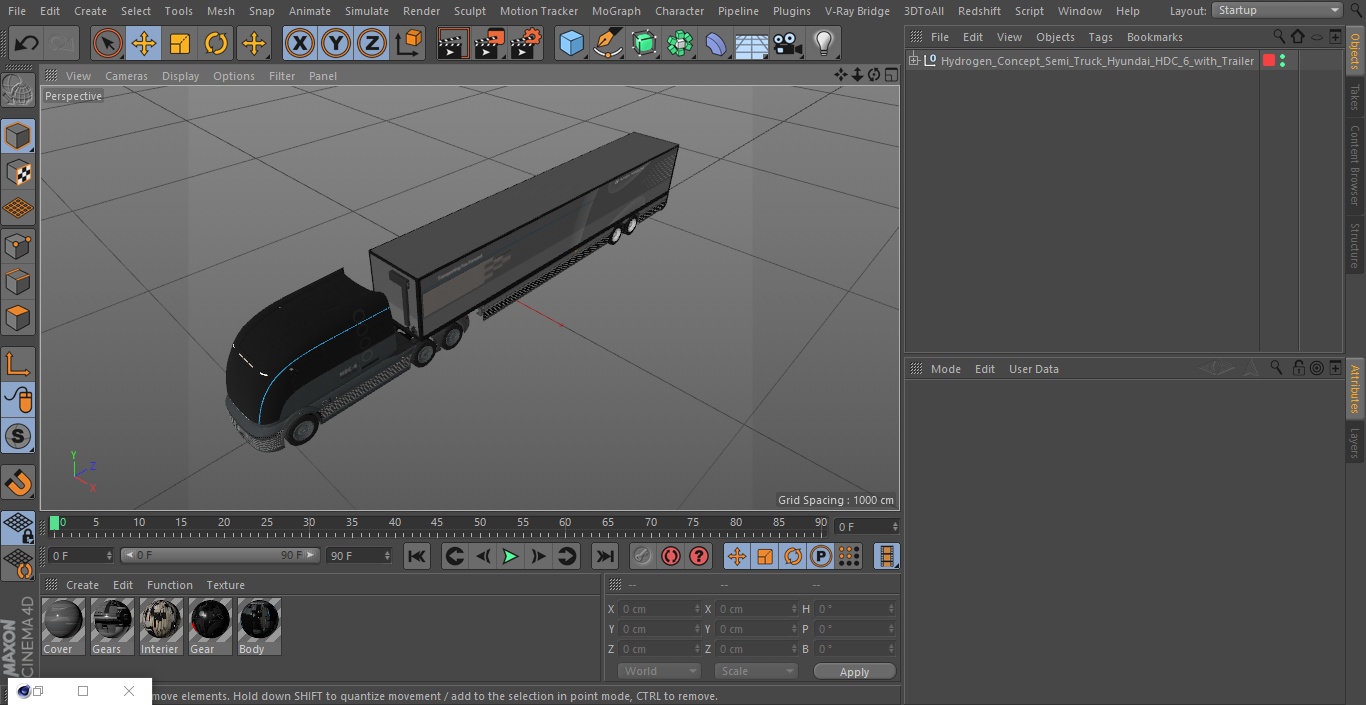Screen dimensions: 1366x705
Task: Open the World coordinate dropdown
Action: 659,671
